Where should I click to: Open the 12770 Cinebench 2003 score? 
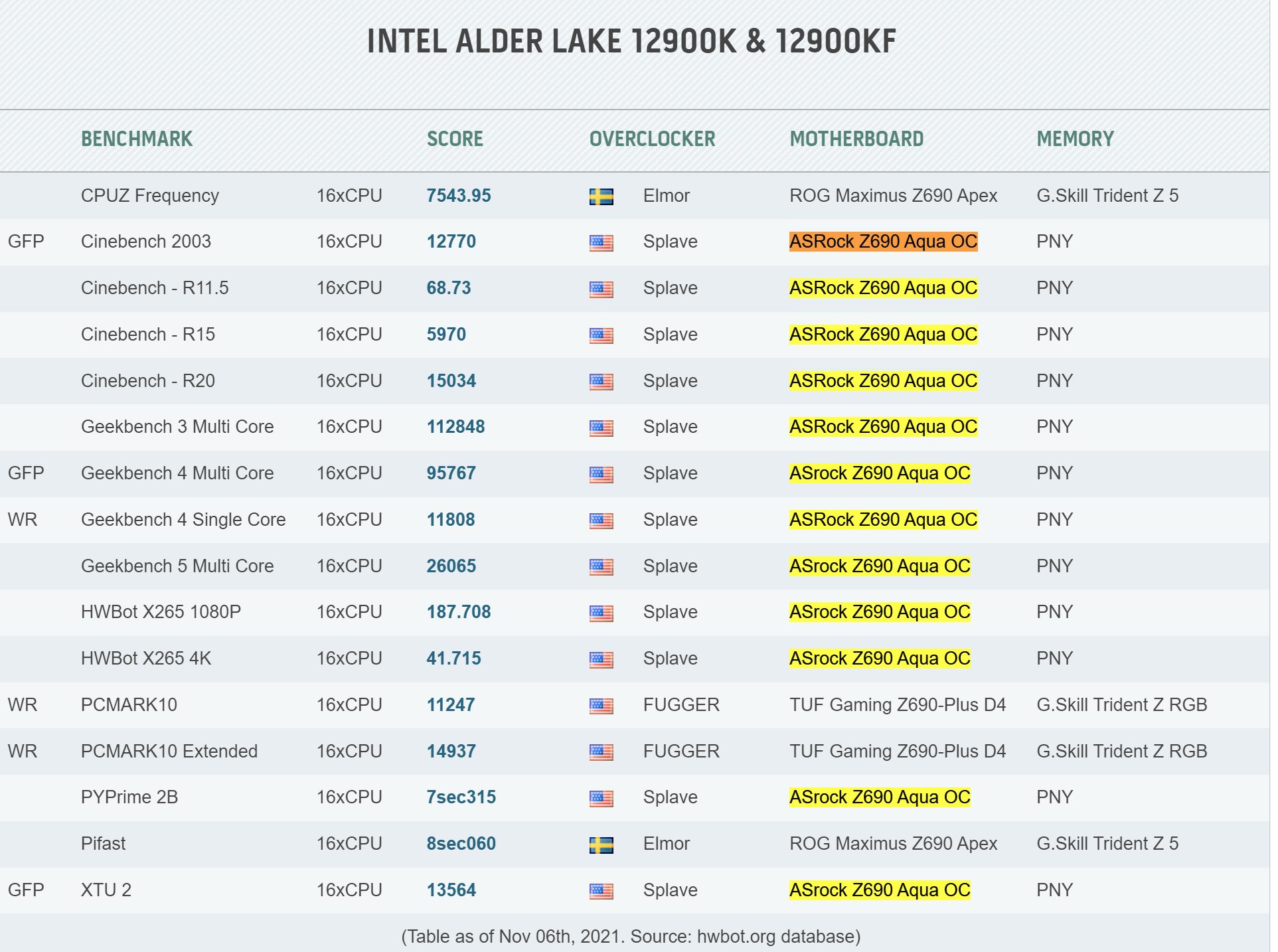pyautogui.click(x=451, y=242)
